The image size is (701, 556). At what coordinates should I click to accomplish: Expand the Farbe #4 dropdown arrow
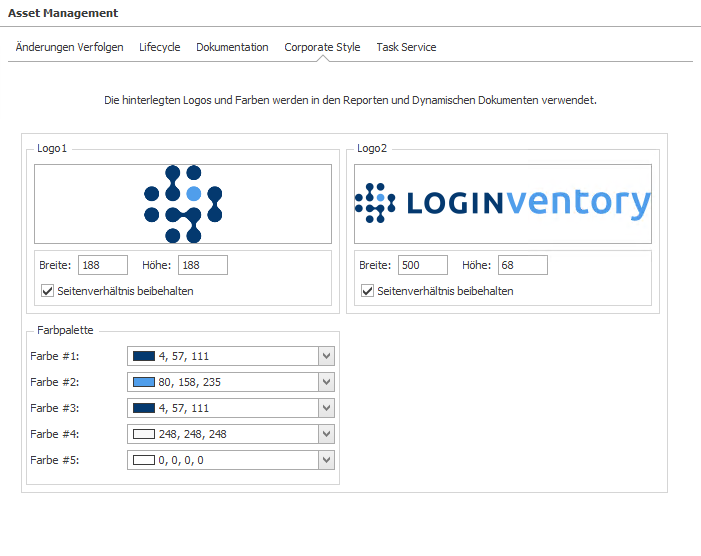pyautogui.click(x=326, y=434)
